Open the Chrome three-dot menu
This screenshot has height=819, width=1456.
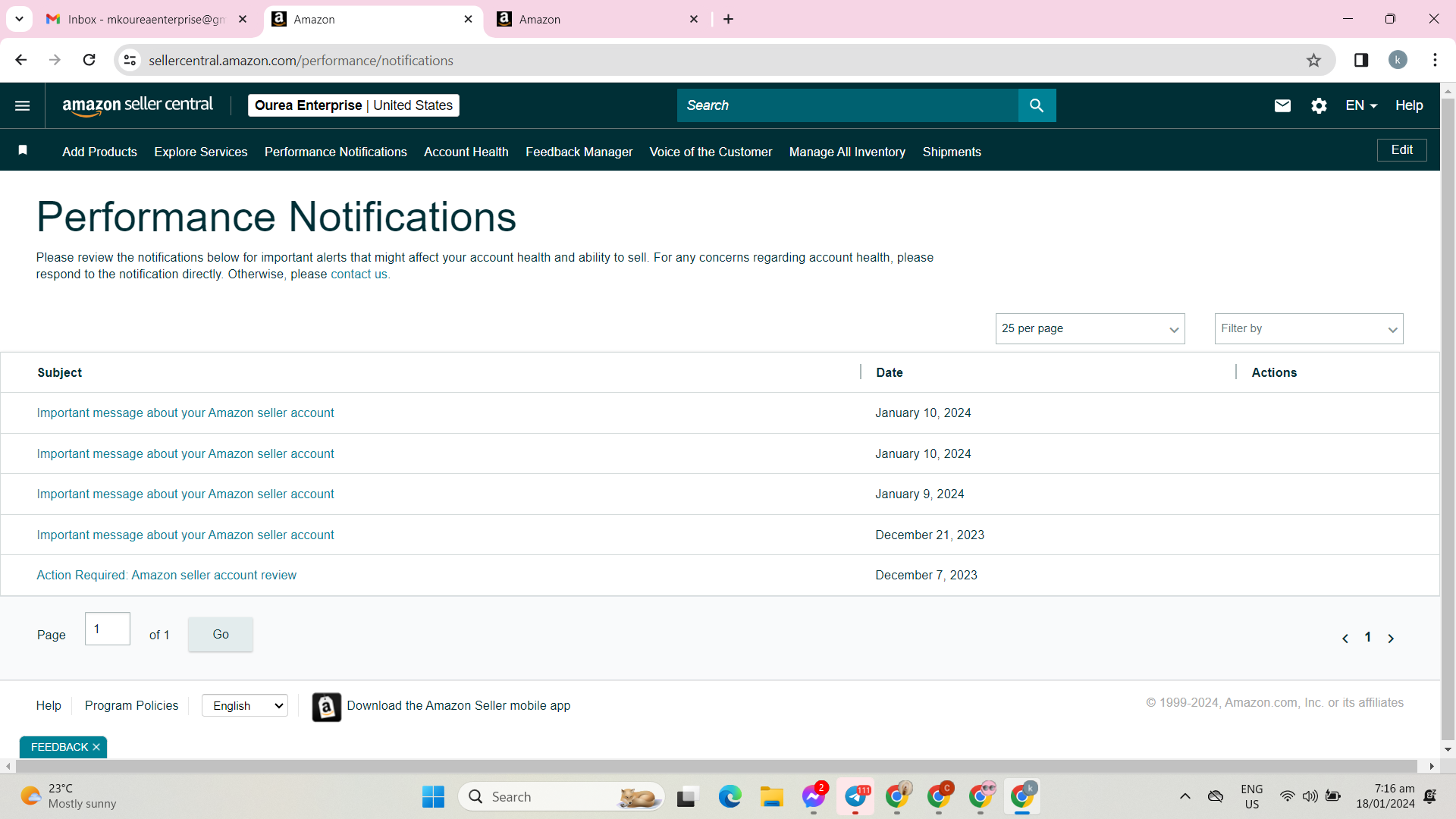1435,61
